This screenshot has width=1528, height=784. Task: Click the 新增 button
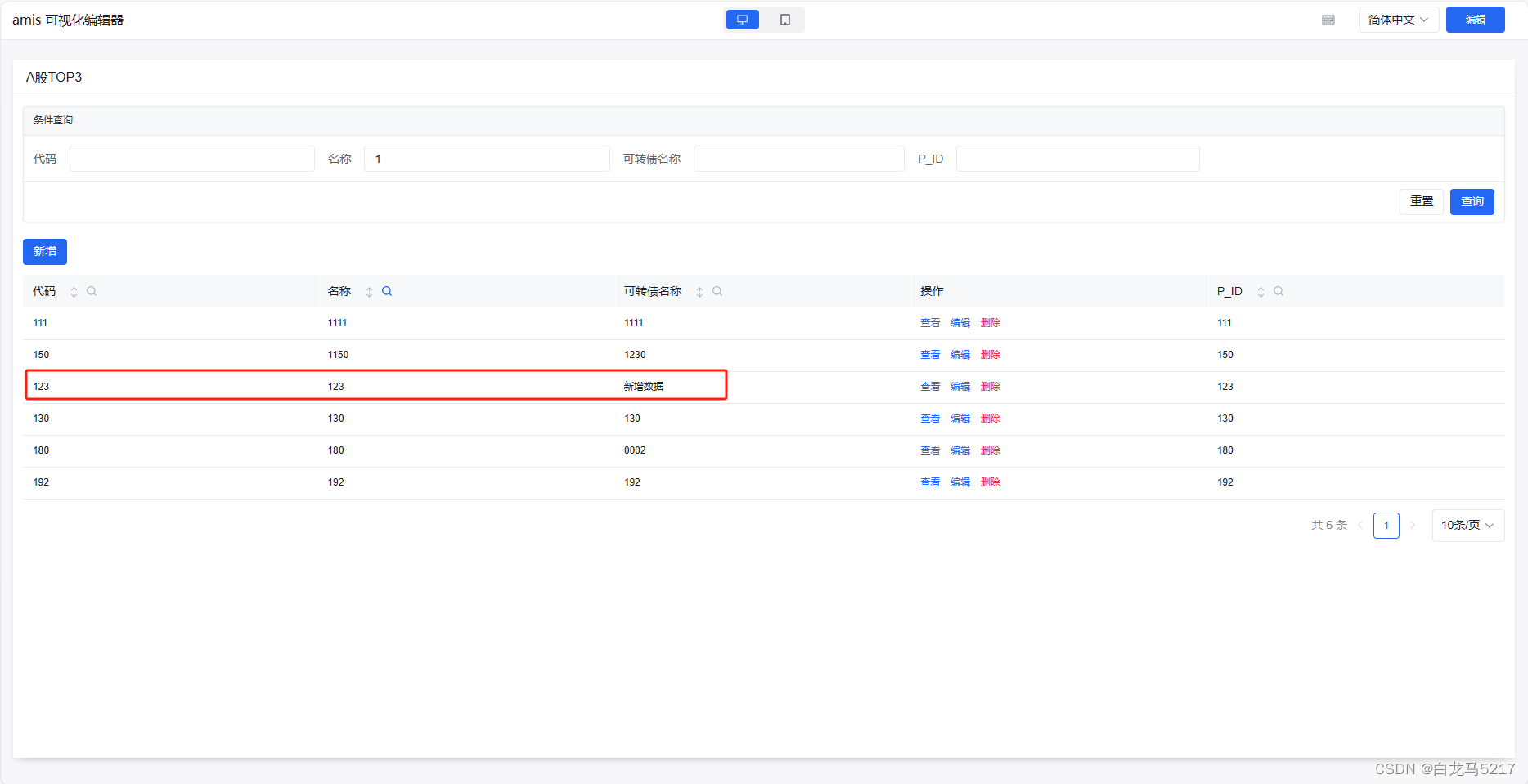(45, 252)
